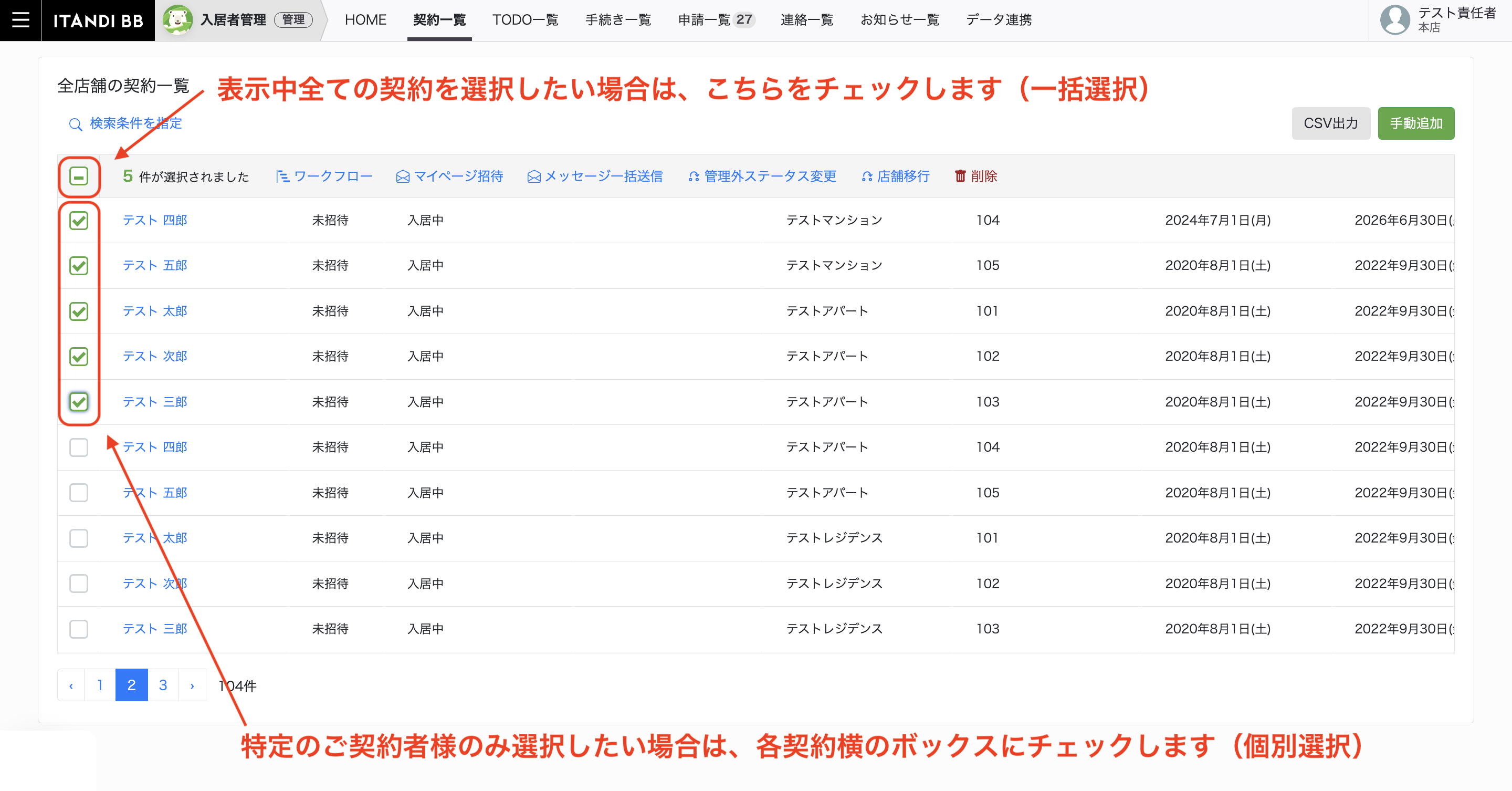Go to 連絡一覧 tab
1512x791 pixels.
point(807,20)
